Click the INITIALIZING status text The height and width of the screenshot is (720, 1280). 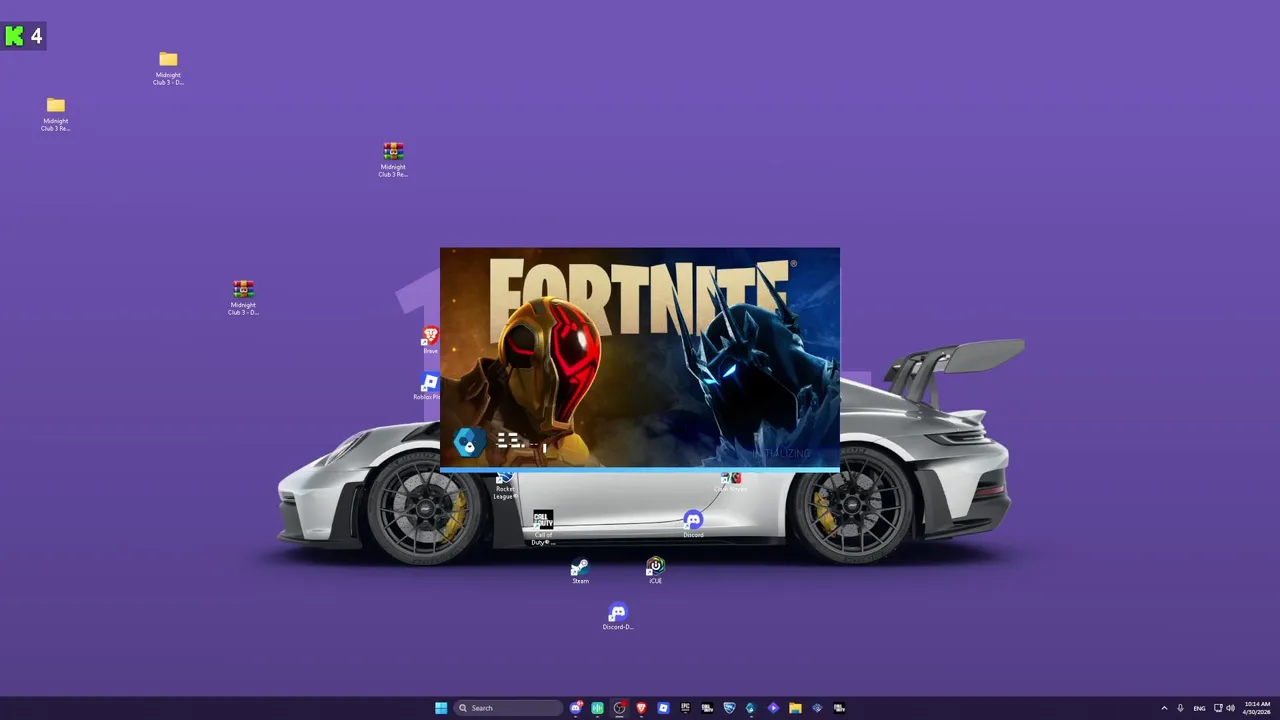pos(783,453)
